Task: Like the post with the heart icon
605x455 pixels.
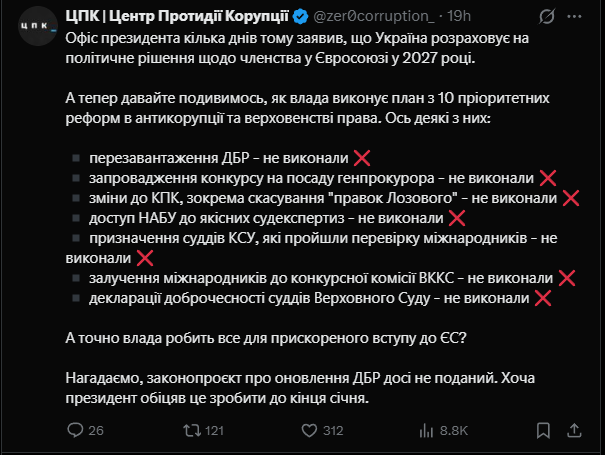Action: coord(305,431)
